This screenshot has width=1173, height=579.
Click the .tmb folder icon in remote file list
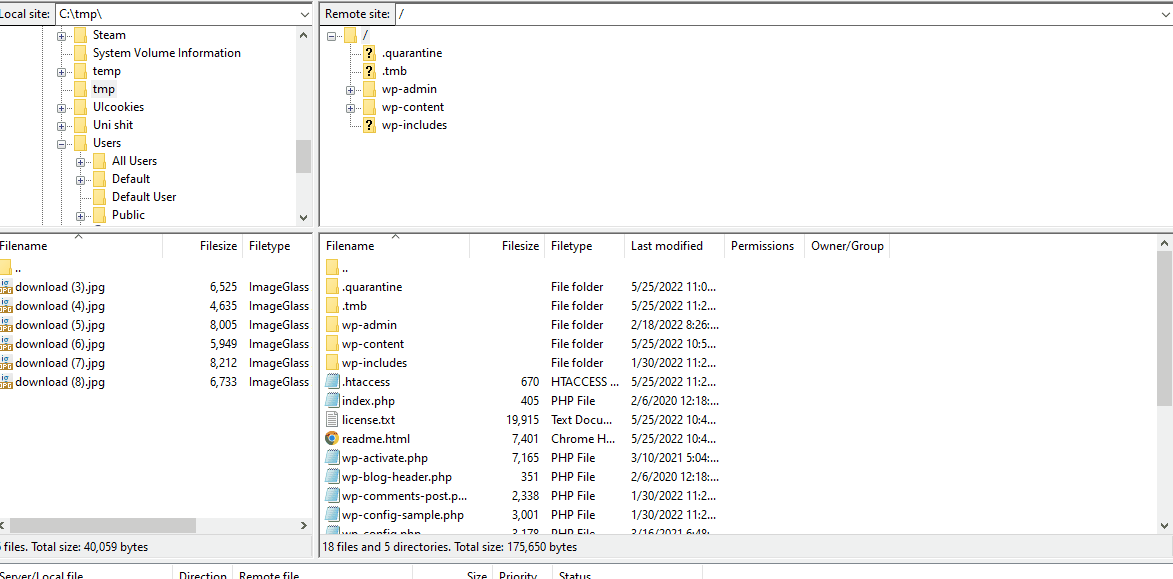[332, 305]
